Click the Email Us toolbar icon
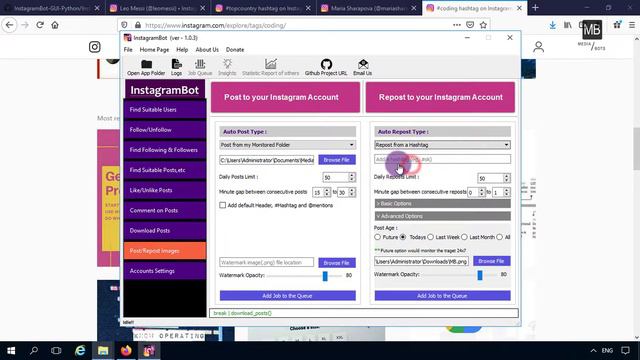The image size is (640, 360). tap(362, 67)
